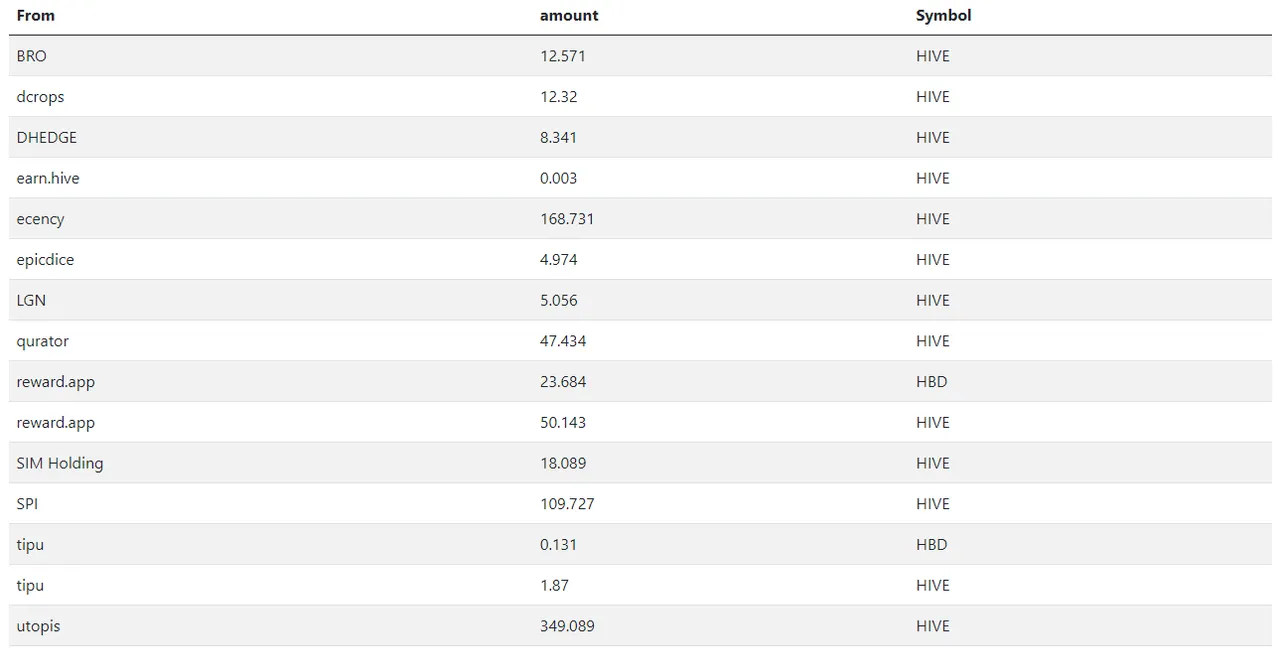Click the SPI amount 109.727

567,504
